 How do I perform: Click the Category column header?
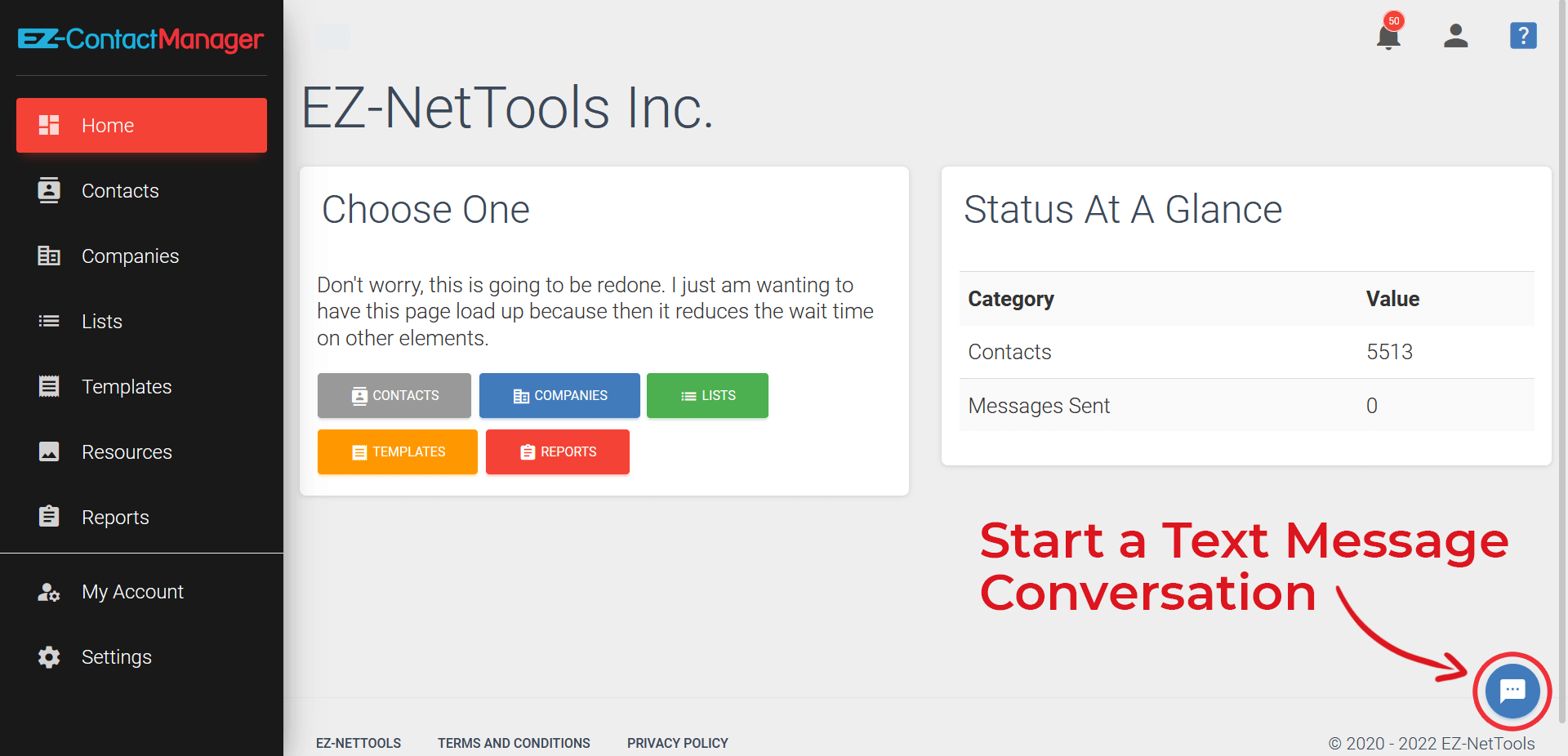(1010, 299)
